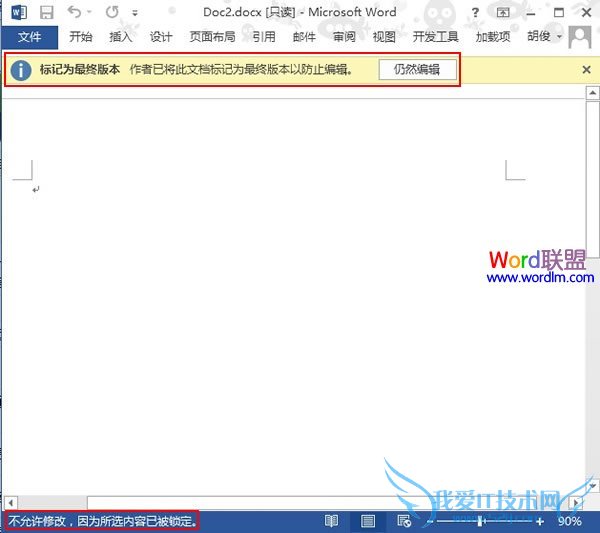Switch to the 加载项 tab
Image resolution: width=600 pixels, height=533 pixels.
pyautogui.click(x=493, y=37)
